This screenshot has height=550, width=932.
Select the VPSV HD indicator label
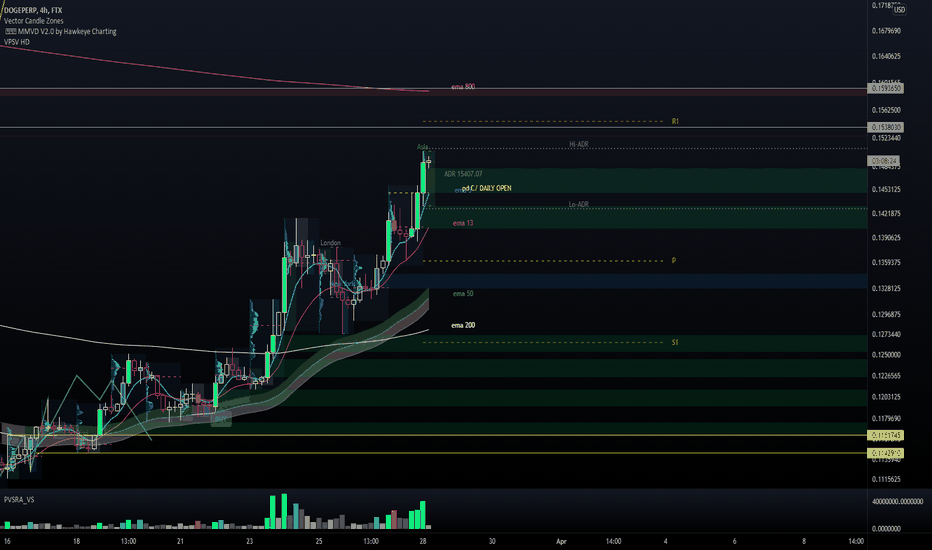pos(17,42)
